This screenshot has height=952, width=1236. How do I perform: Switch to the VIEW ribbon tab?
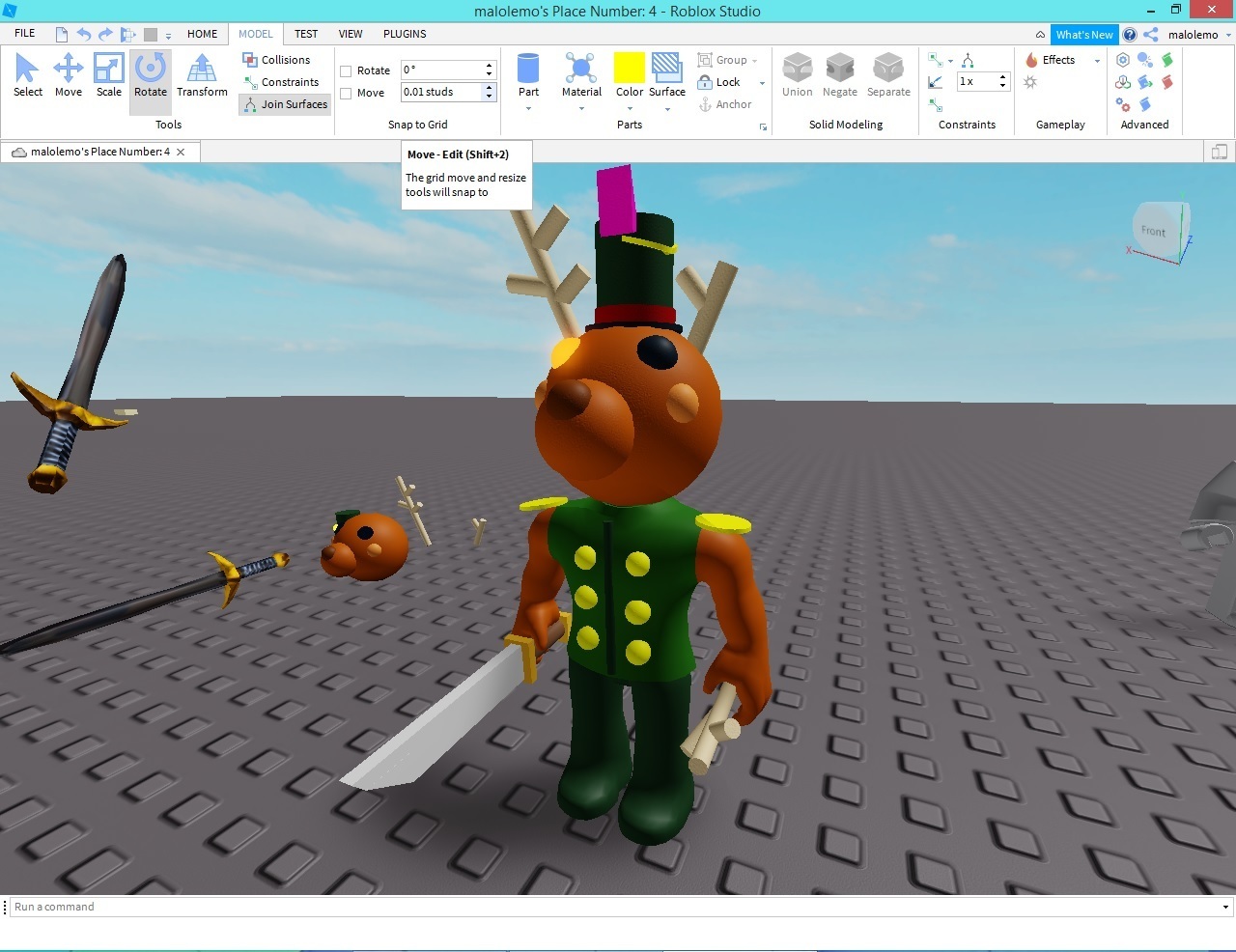point(351,34)
